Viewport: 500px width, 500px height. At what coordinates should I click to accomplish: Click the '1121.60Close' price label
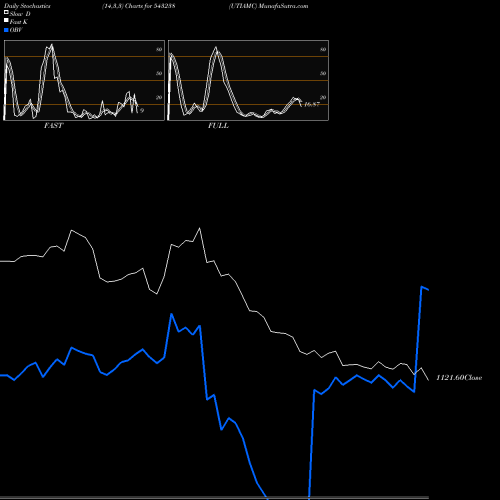click(x=459, y=378)
